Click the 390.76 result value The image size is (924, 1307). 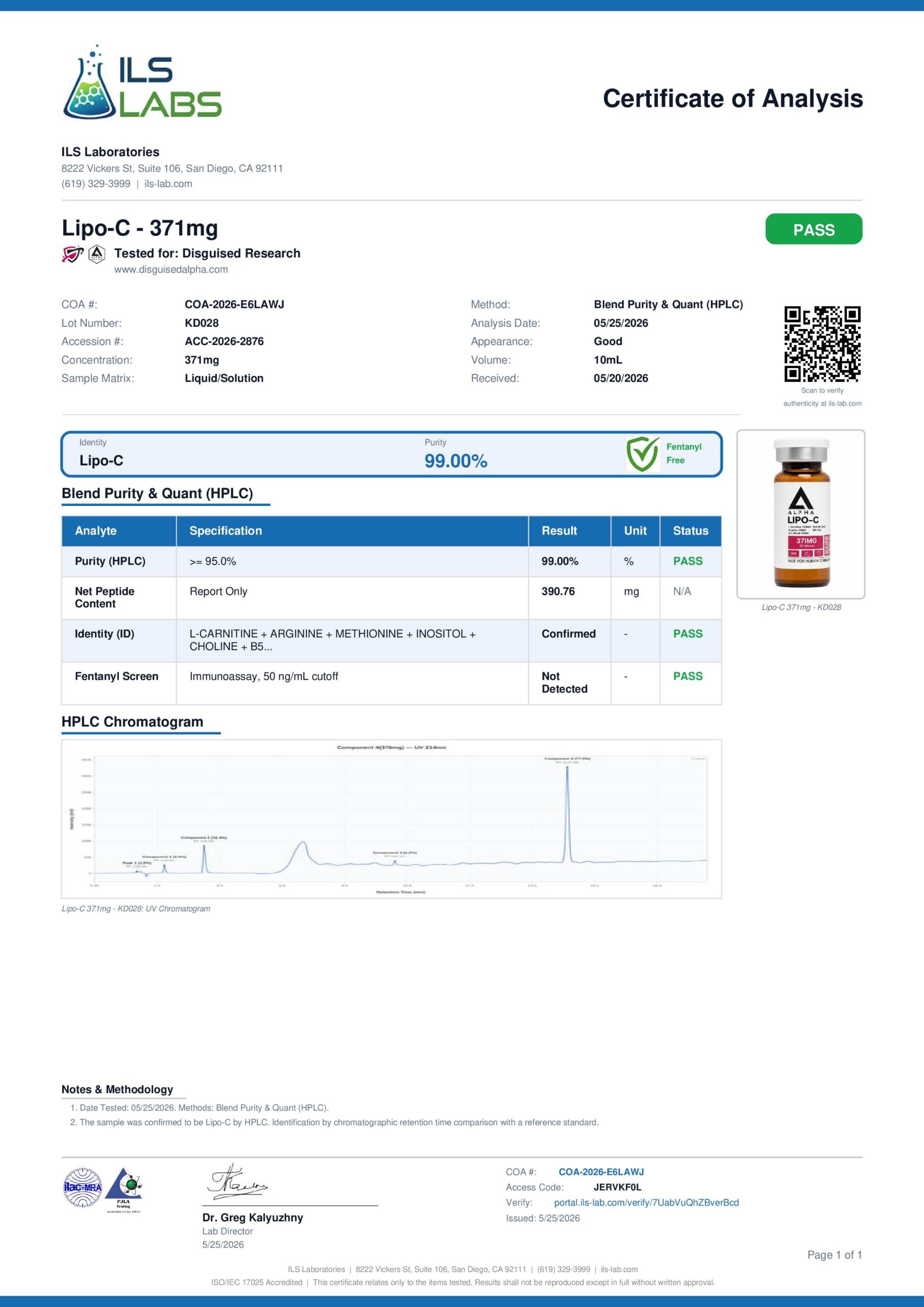pos(558,591)
